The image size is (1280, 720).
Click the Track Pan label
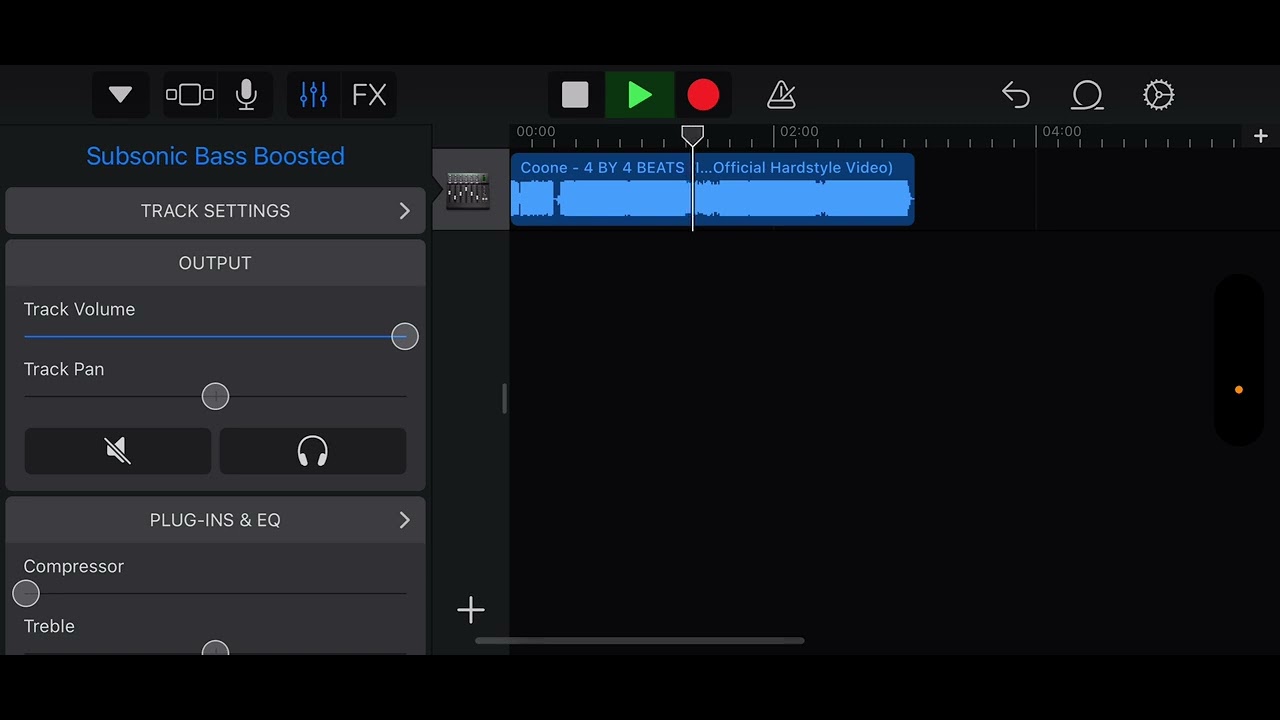click(x=64, y=369)
